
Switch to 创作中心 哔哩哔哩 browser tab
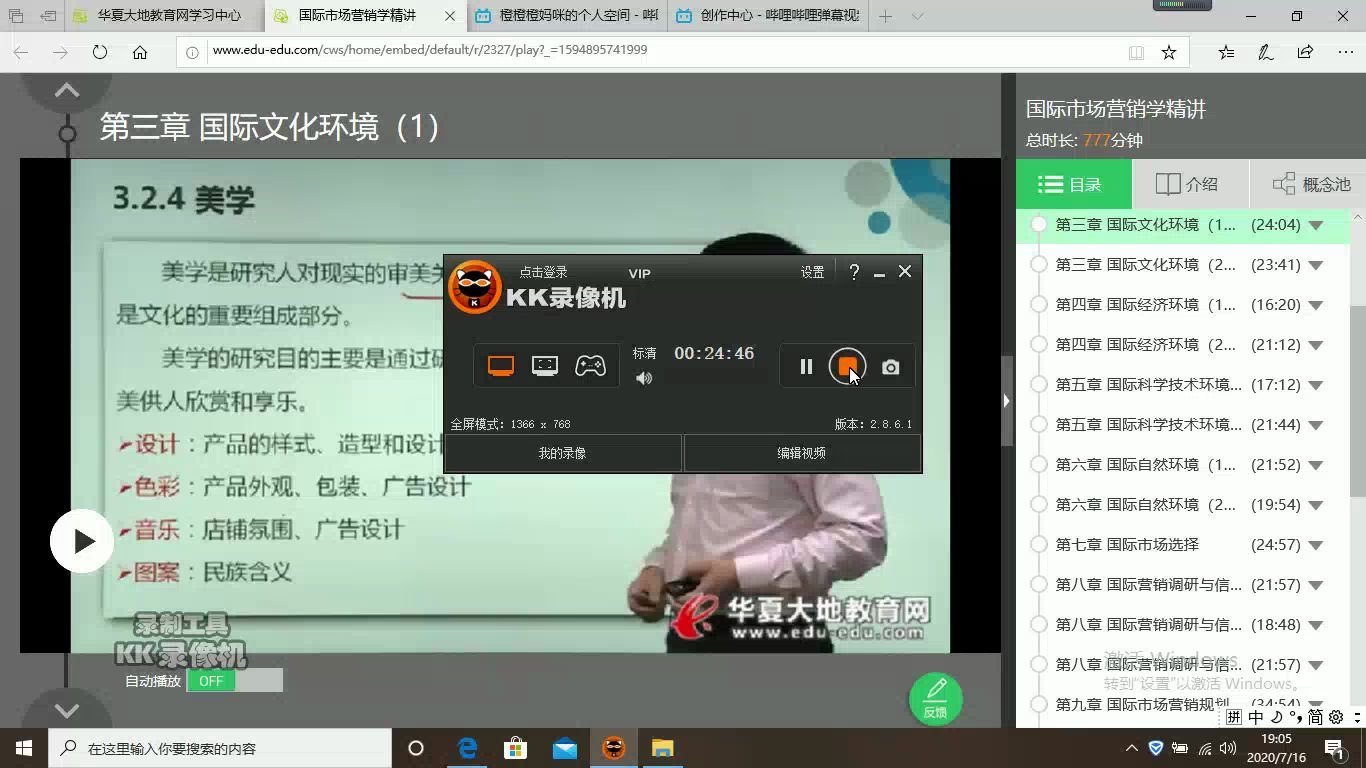(766, 16)
